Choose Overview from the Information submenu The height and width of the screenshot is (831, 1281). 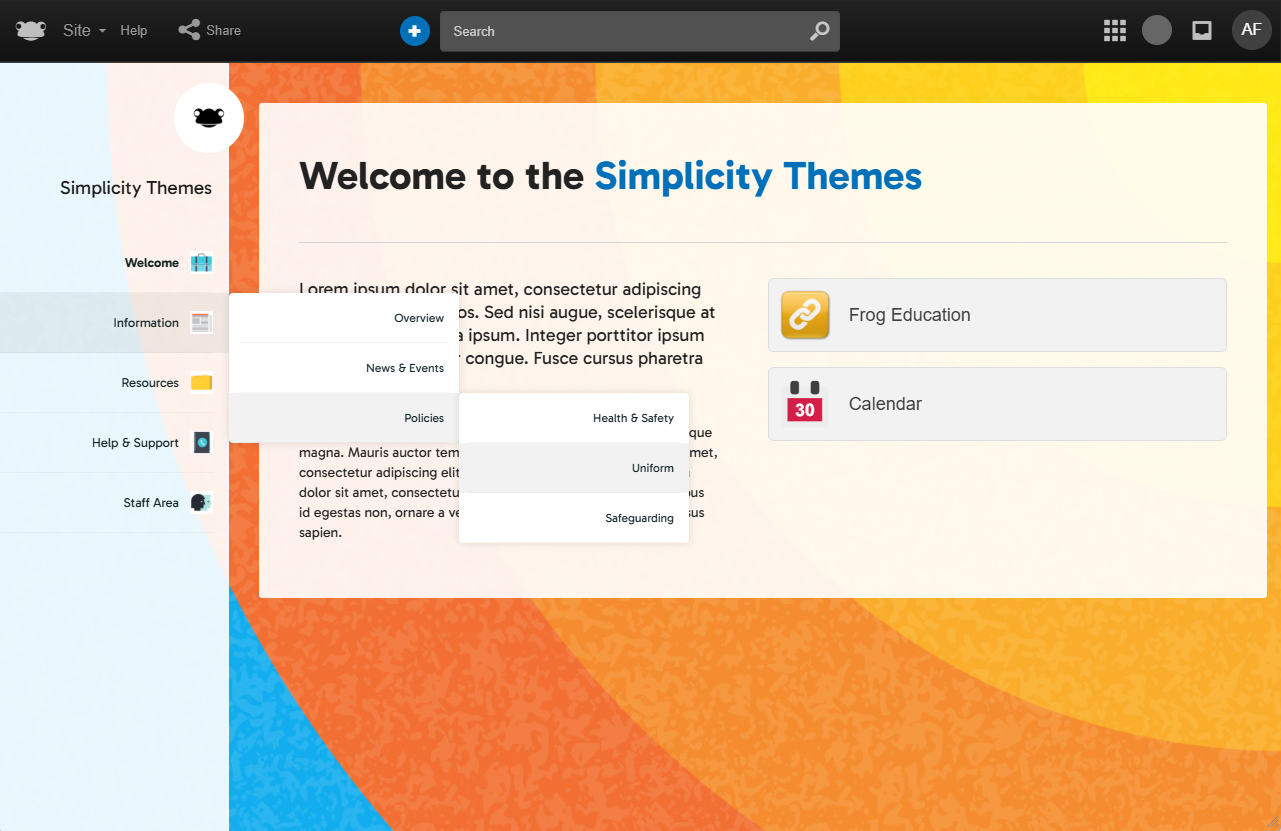[418, 318]
